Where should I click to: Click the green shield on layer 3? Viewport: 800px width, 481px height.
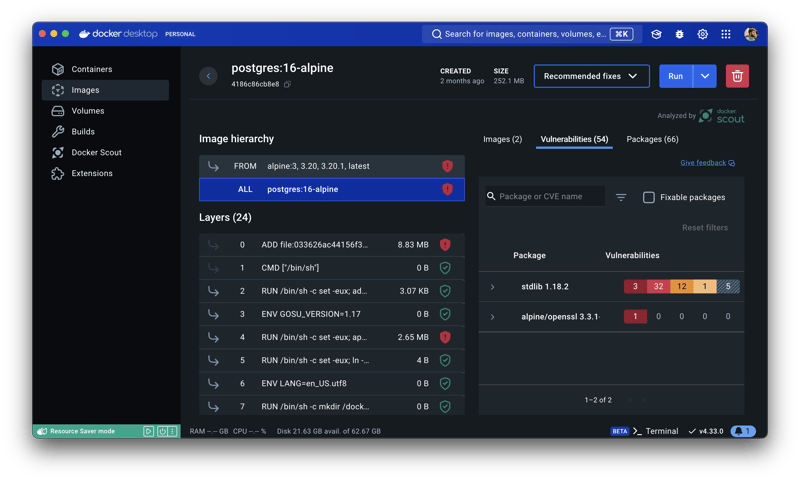pyautogui.click(x=445, y=314)
